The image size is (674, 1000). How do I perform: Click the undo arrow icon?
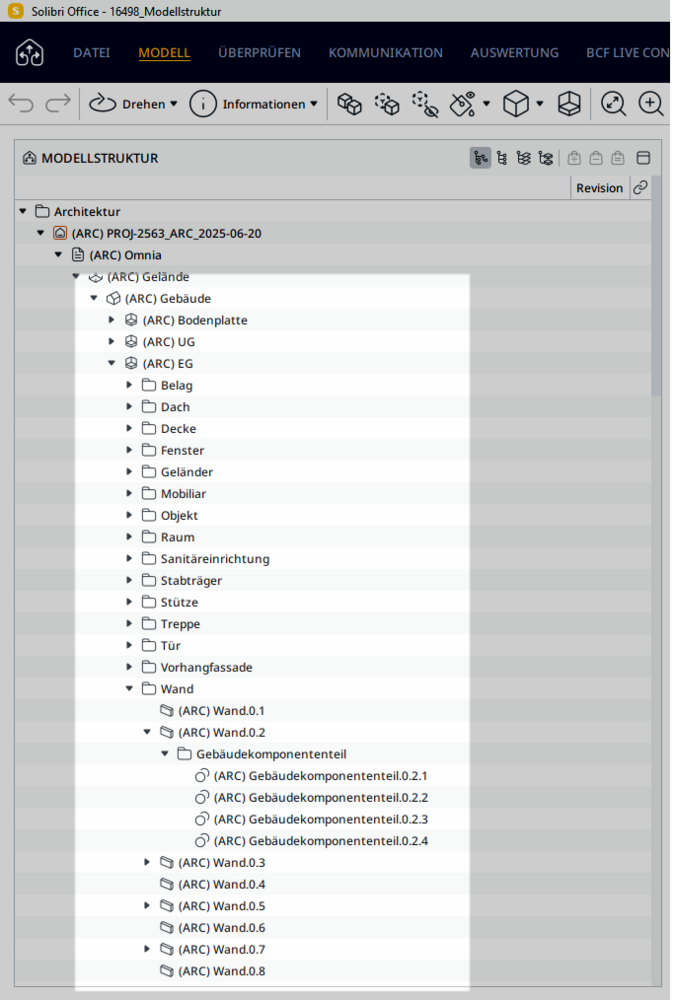click(x=20, y=103)
